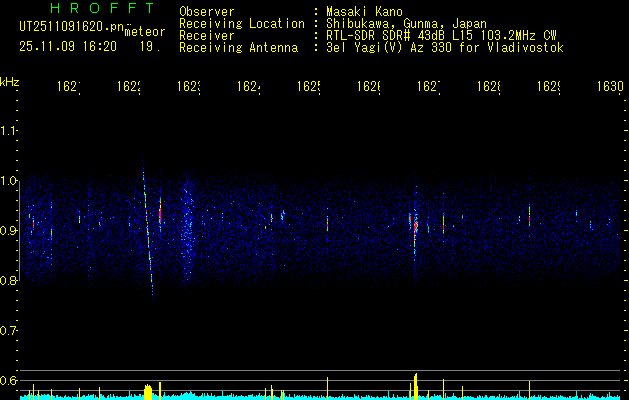Select the location Shibukawa, Gunma, Japan
Screen dimensions: 629x400
pyautogui.click(x=406, y=24)
